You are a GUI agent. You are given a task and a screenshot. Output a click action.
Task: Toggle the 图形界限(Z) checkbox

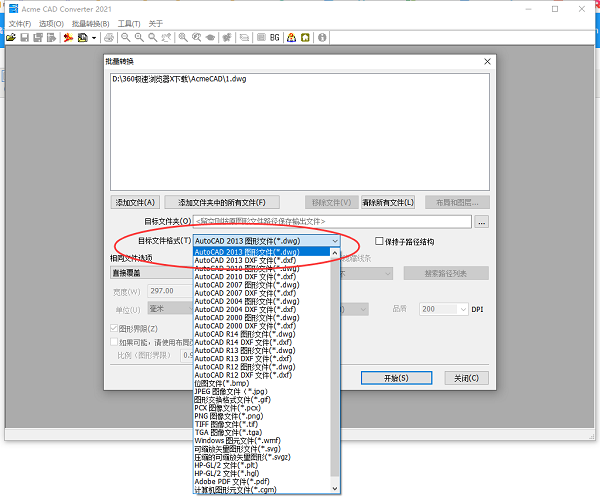tap(114, 328)
